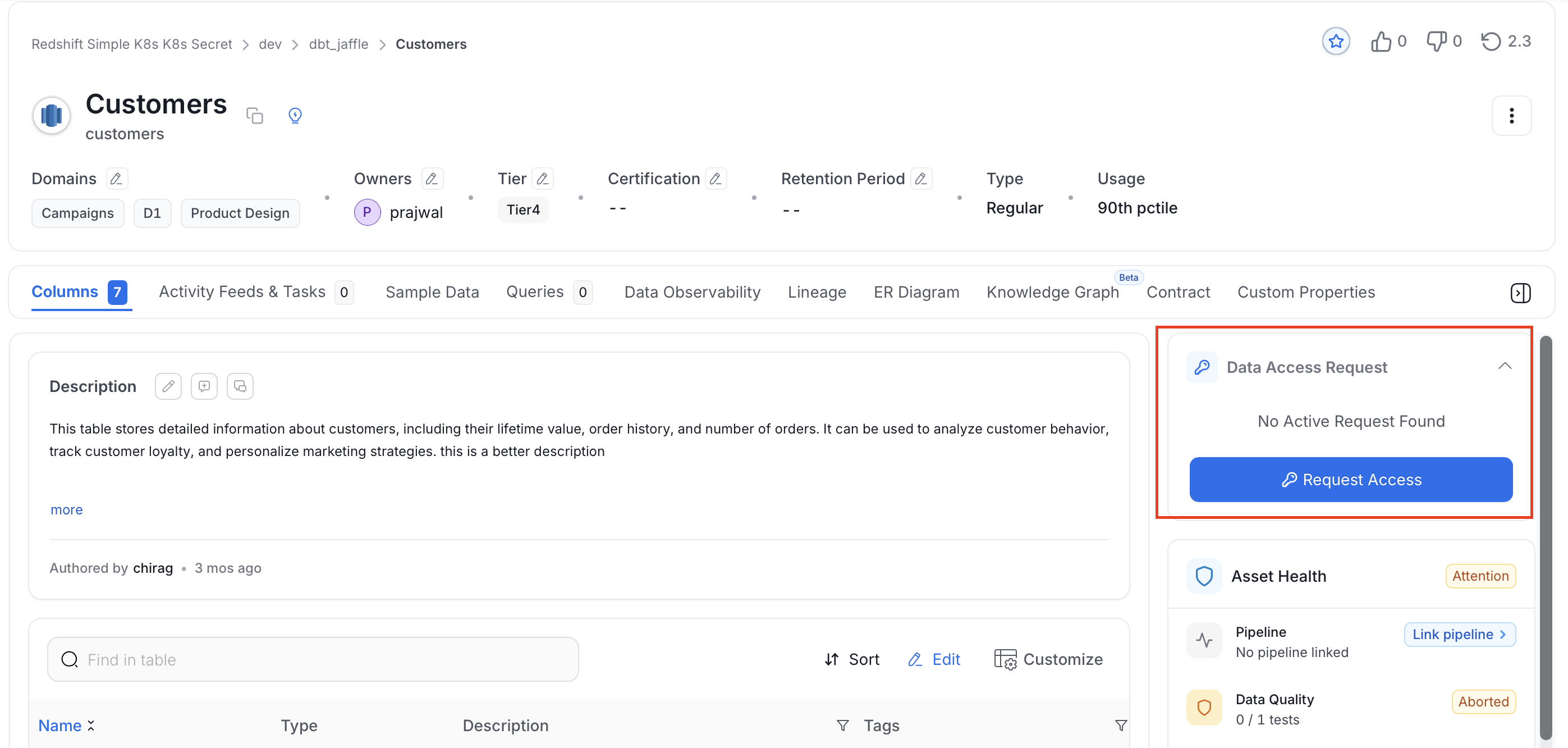Image resolution: width=1568 pixels, height=748 pixels.
Task: Click the Asset Health shield icon
Action: coord(1204,576)
